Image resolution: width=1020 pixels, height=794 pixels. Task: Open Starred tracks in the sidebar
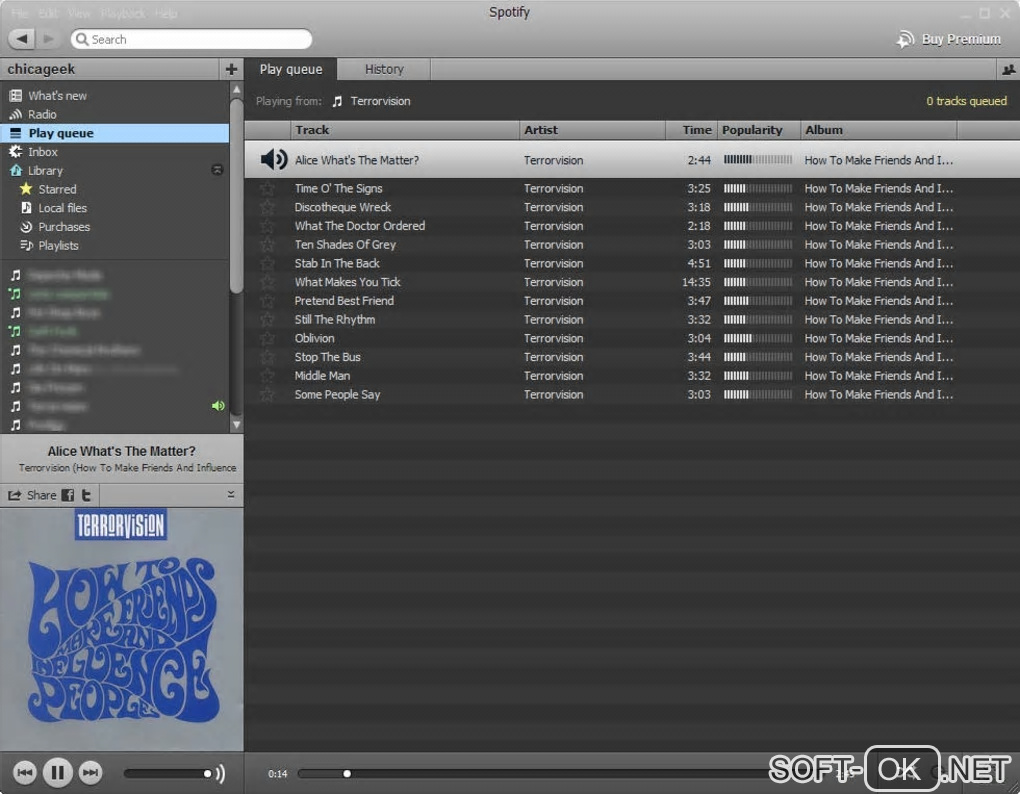pos(57,189)
